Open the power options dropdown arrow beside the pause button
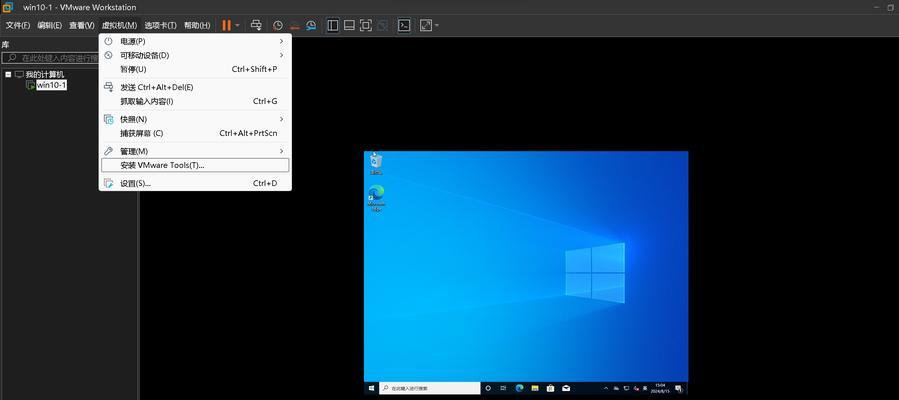This screenshot has width=899, height=400. click(237, 25)
